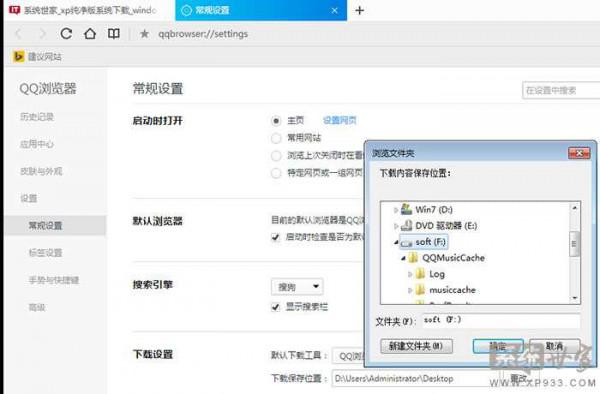Click folder tree scrollbar down arrow
The height and width of the screenshot is (394, 600).
click(x=574, y=298)
